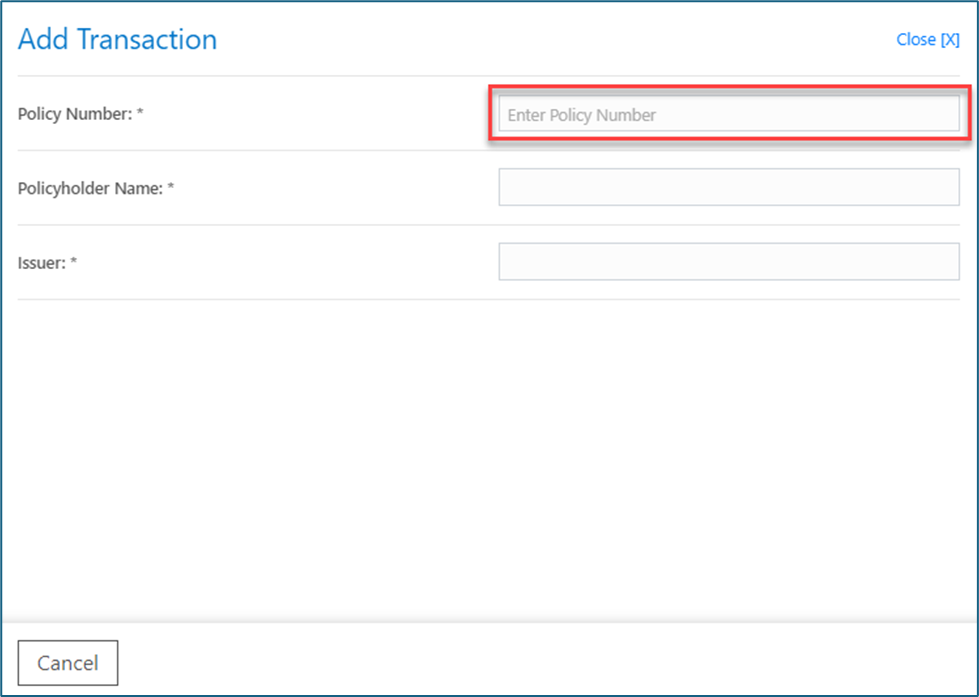Click the empty dialog area below Issuer
This screenshot has width=979, height=697.
tap(489, 450)
